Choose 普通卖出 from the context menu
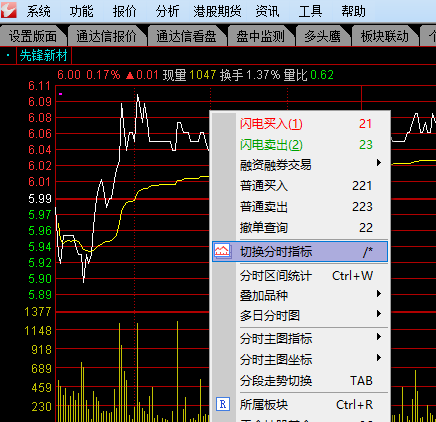Screen dimensions: 436x422 (301, 207)
